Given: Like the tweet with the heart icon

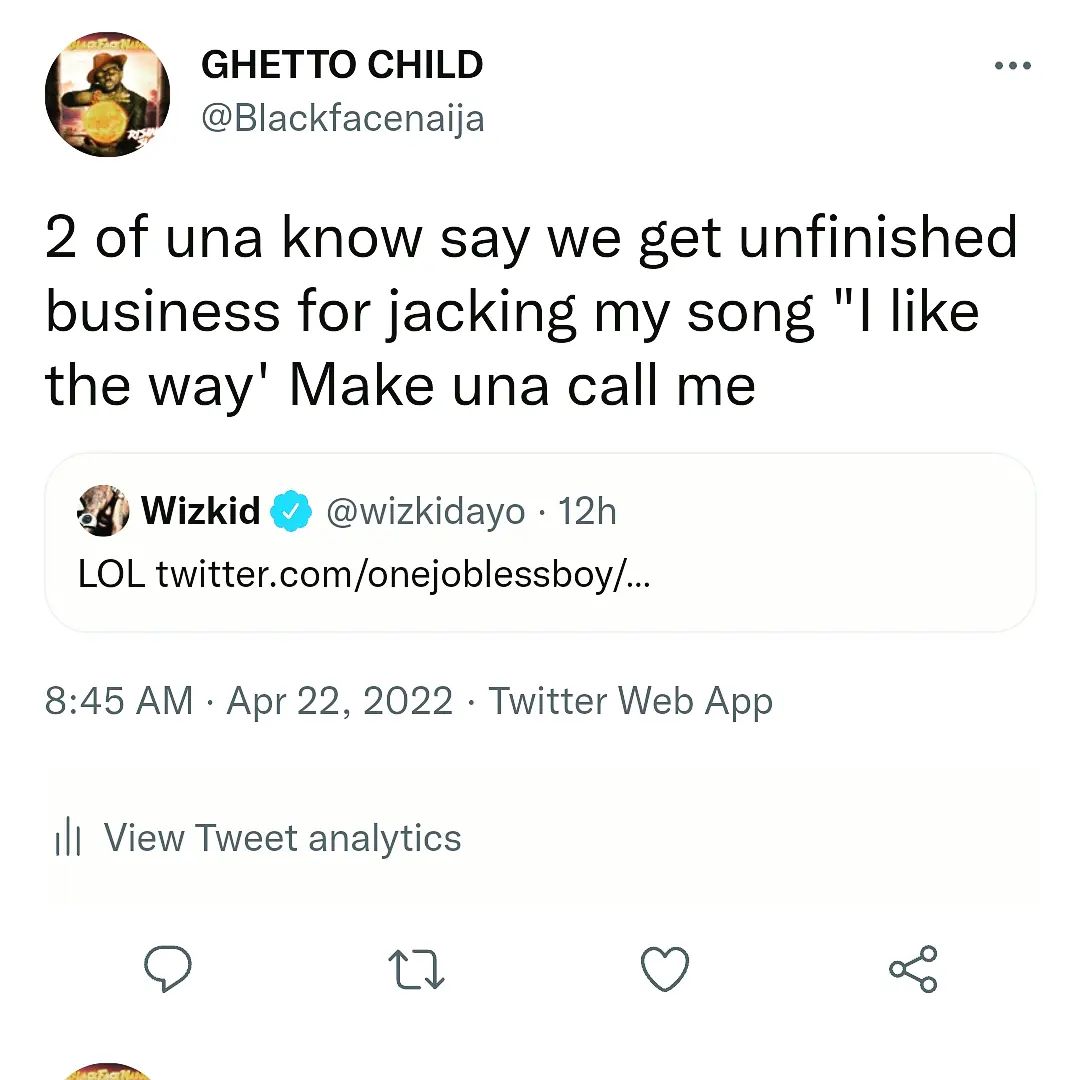Looking at the screenshot, I should 664,969.
